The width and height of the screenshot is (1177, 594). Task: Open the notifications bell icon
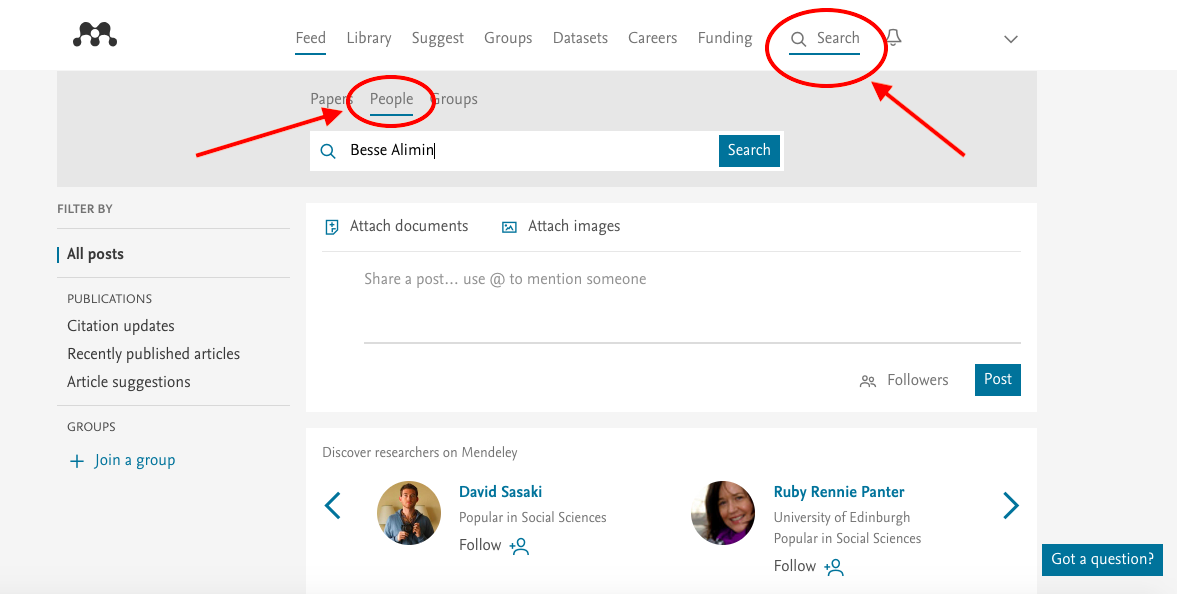893,38
